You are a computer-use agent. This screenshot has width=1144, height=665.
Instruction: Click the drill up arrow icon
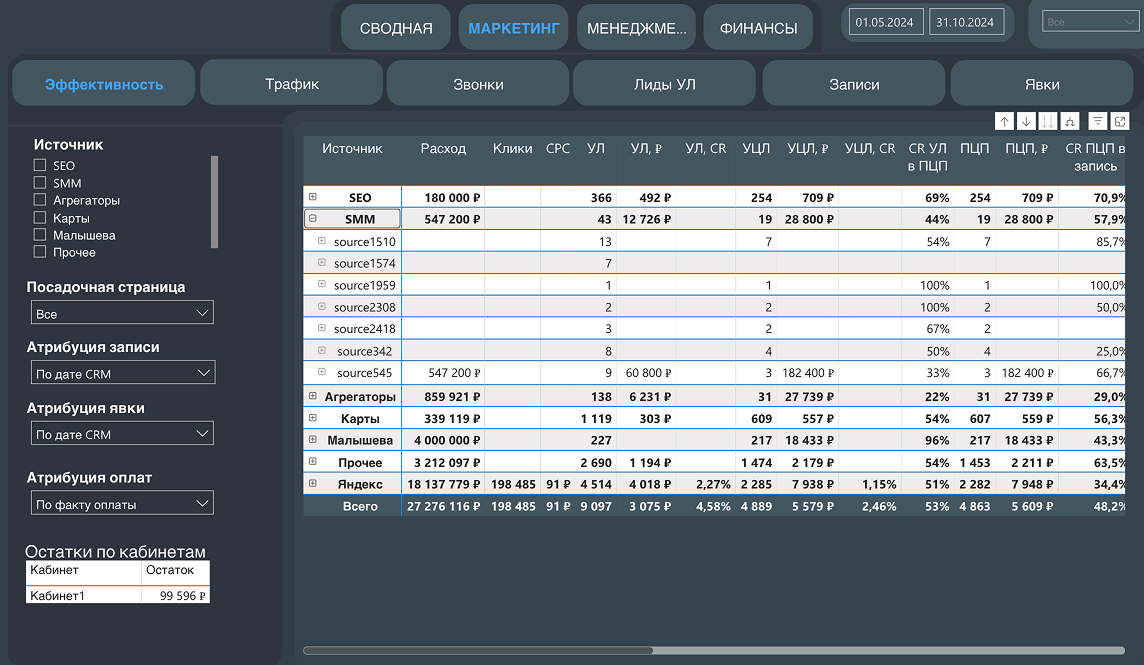pos(1005,121)
